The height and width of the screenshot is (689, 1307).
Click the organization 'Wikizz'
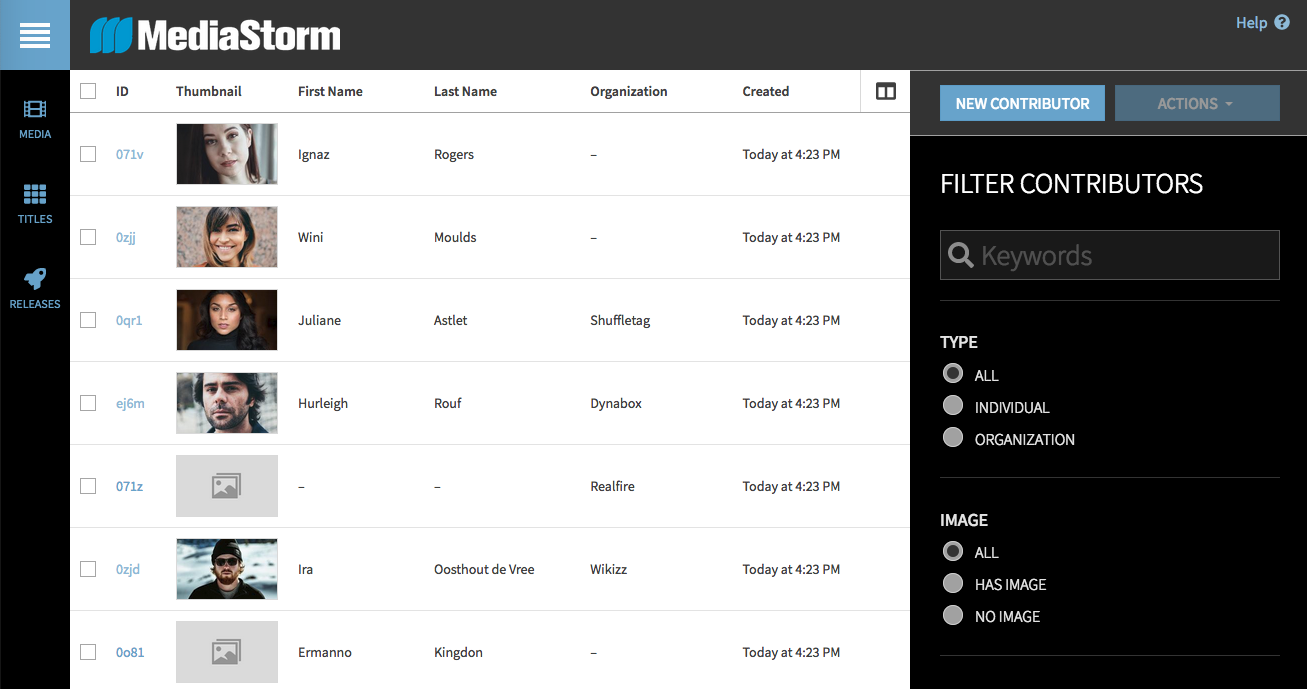pos(609,569)
